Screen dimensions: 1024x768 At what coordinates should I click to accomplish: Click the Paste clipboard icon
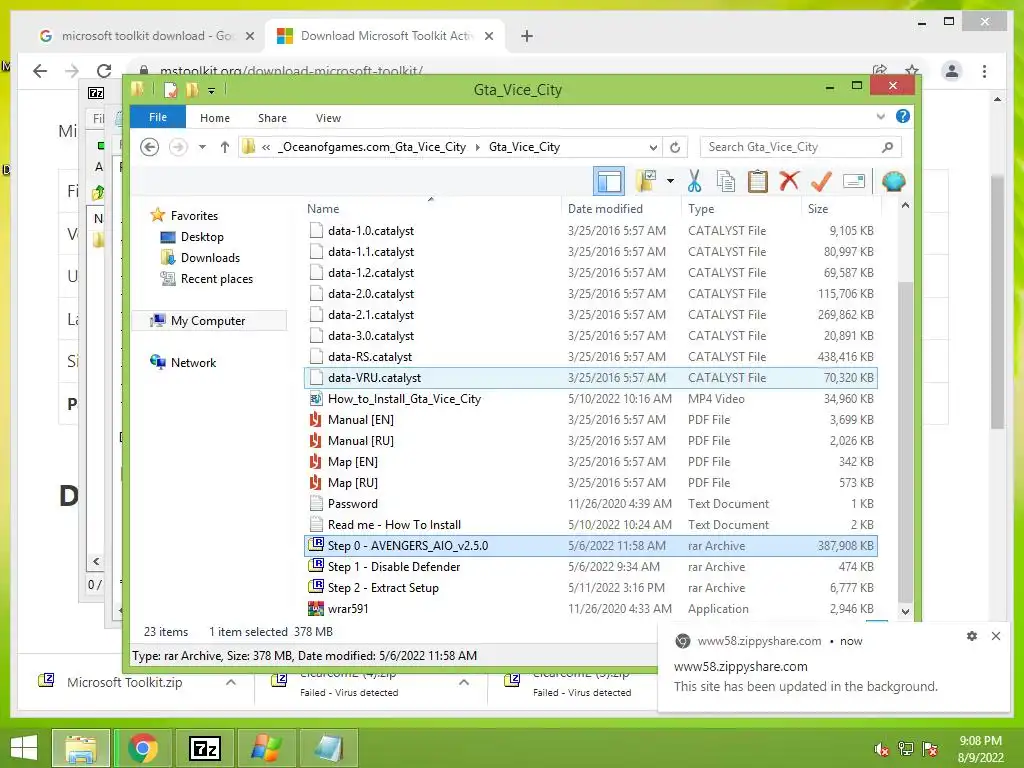758,181
